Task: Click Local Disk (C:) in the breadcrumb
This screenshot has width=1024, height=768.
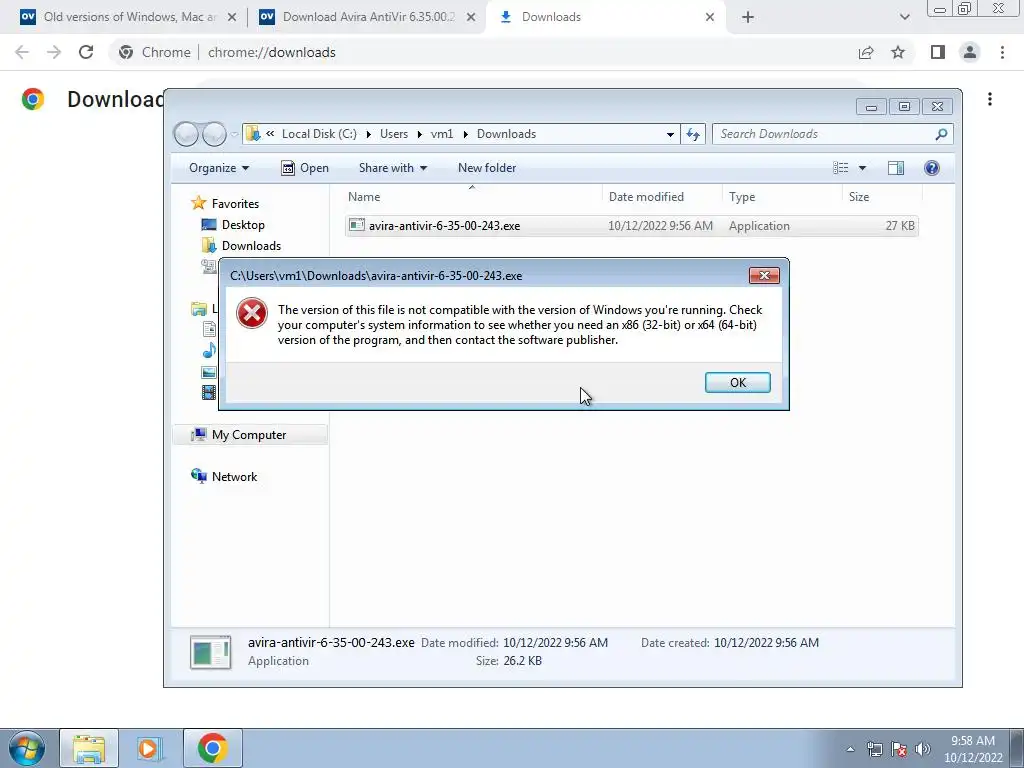Action: [319, 134]
